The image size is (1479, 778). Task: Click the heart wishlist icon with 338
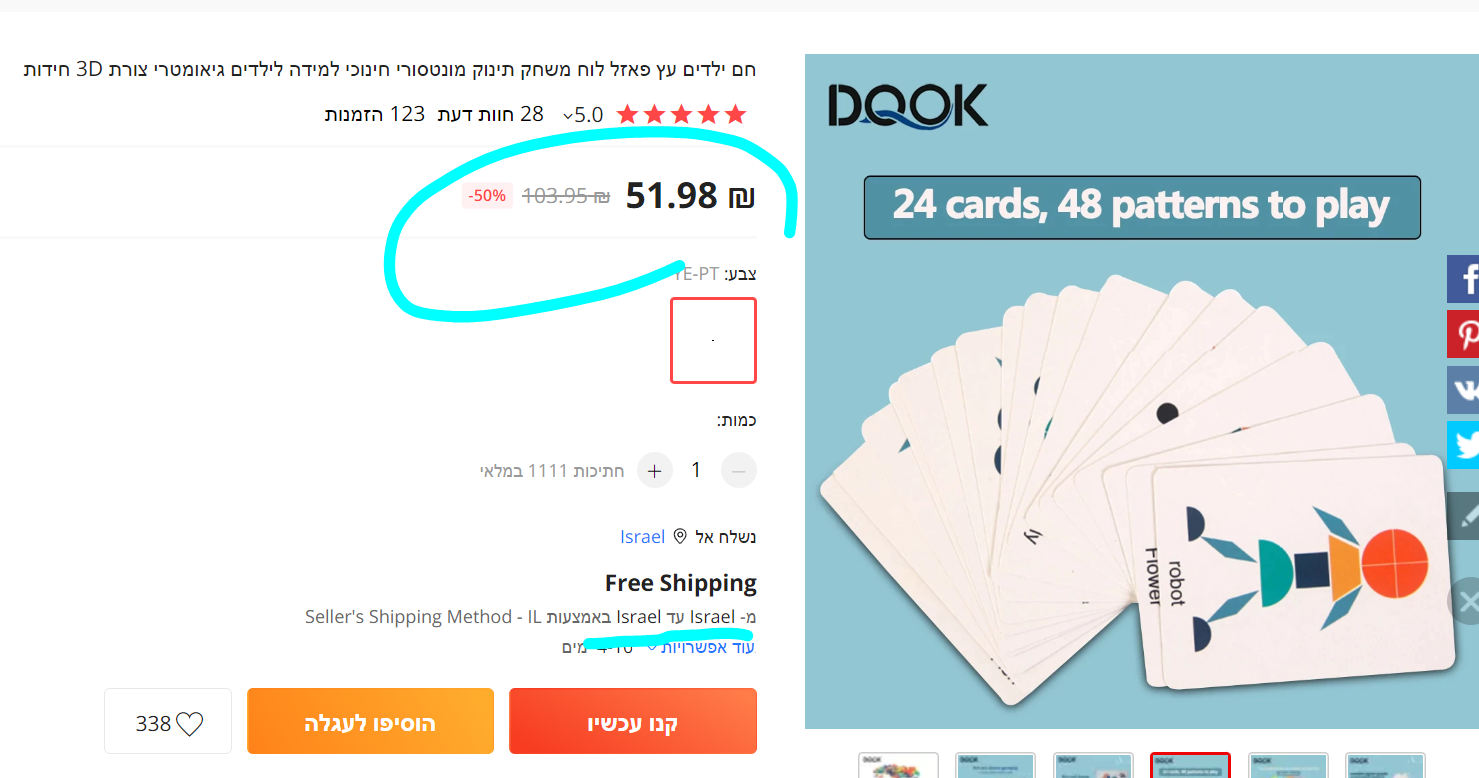tap(188, 724)
